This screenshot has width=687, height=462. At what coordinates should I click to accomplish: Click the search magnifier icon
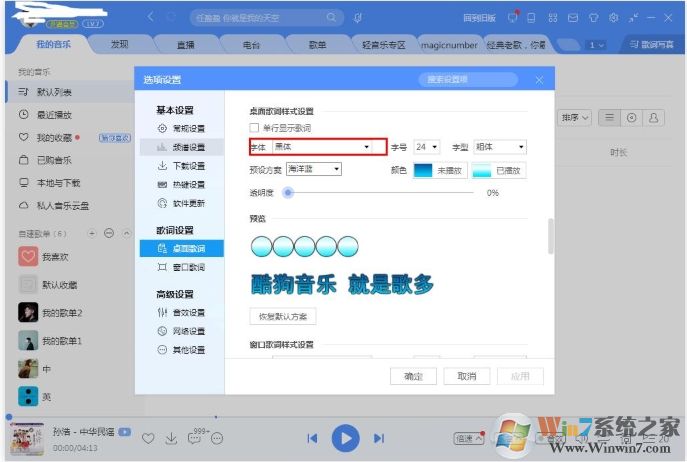click(x=331, y=18)
